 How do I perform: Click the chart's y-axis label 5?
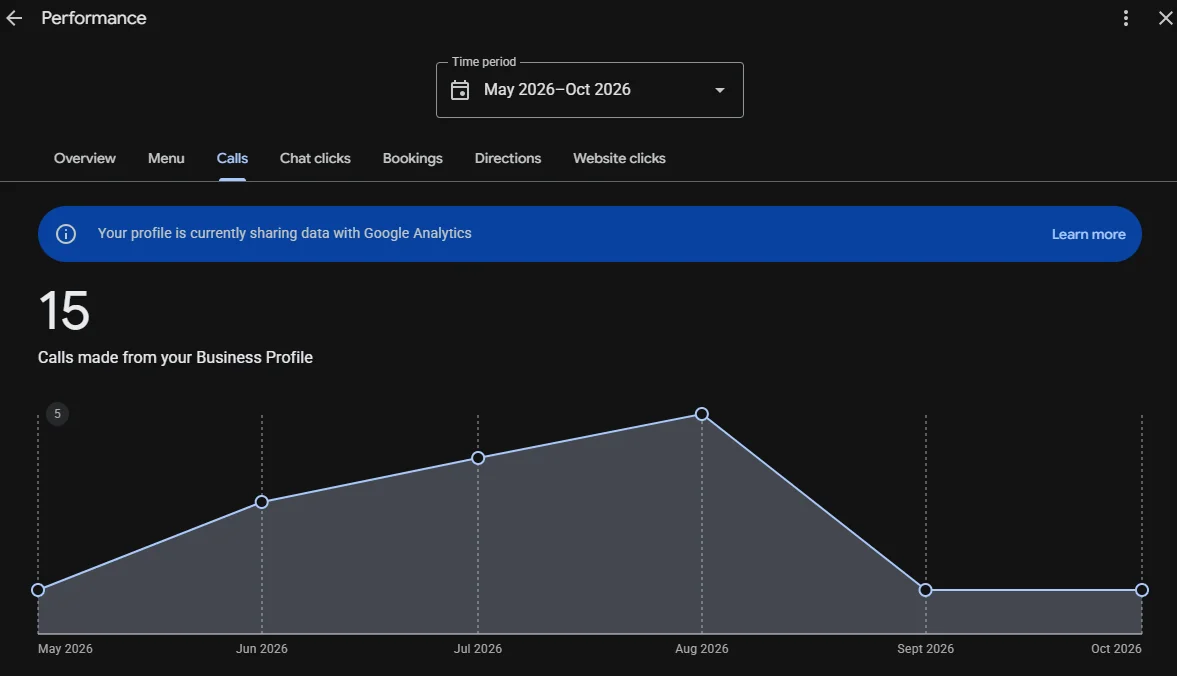pos(57,414)
